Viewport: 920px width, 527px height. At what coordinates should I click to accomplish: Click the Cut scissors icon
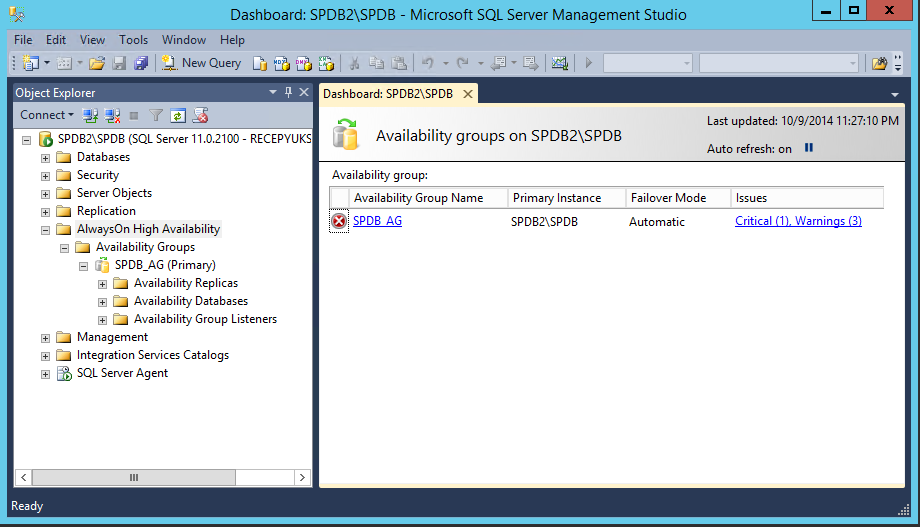pos(354,63)
